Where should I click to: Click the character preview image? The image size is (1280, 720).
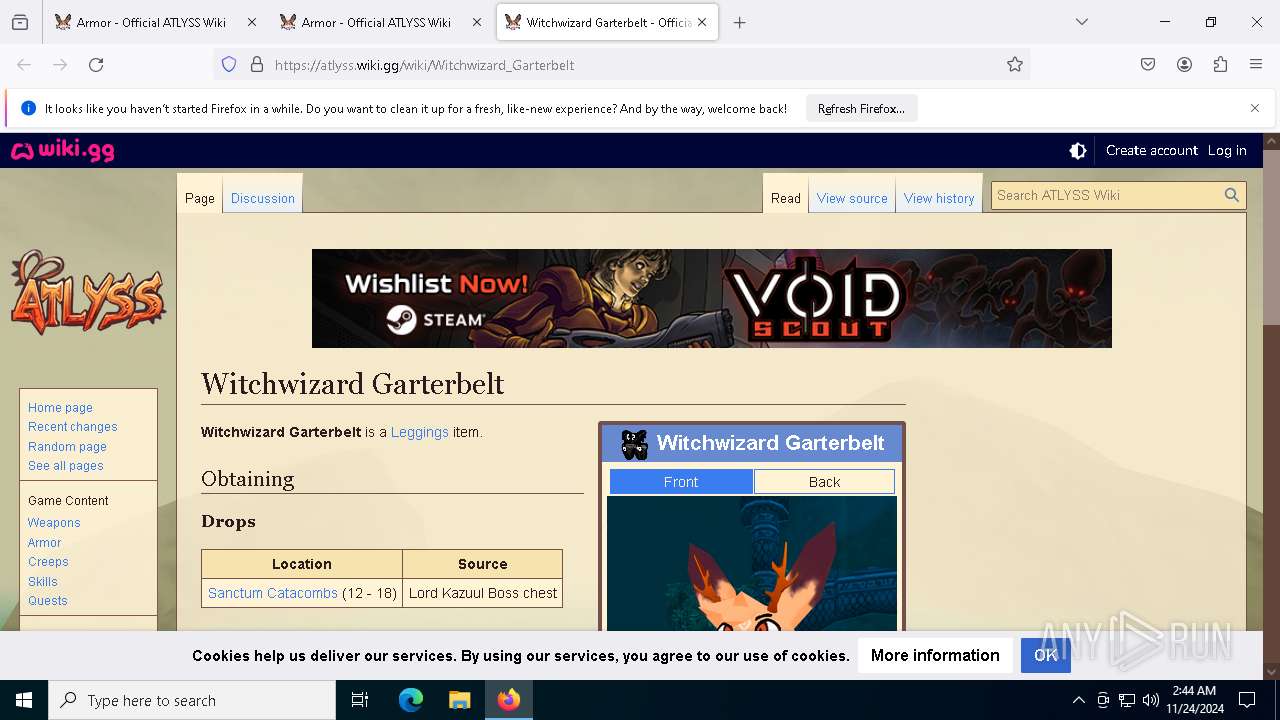click(x=752, y=563)
